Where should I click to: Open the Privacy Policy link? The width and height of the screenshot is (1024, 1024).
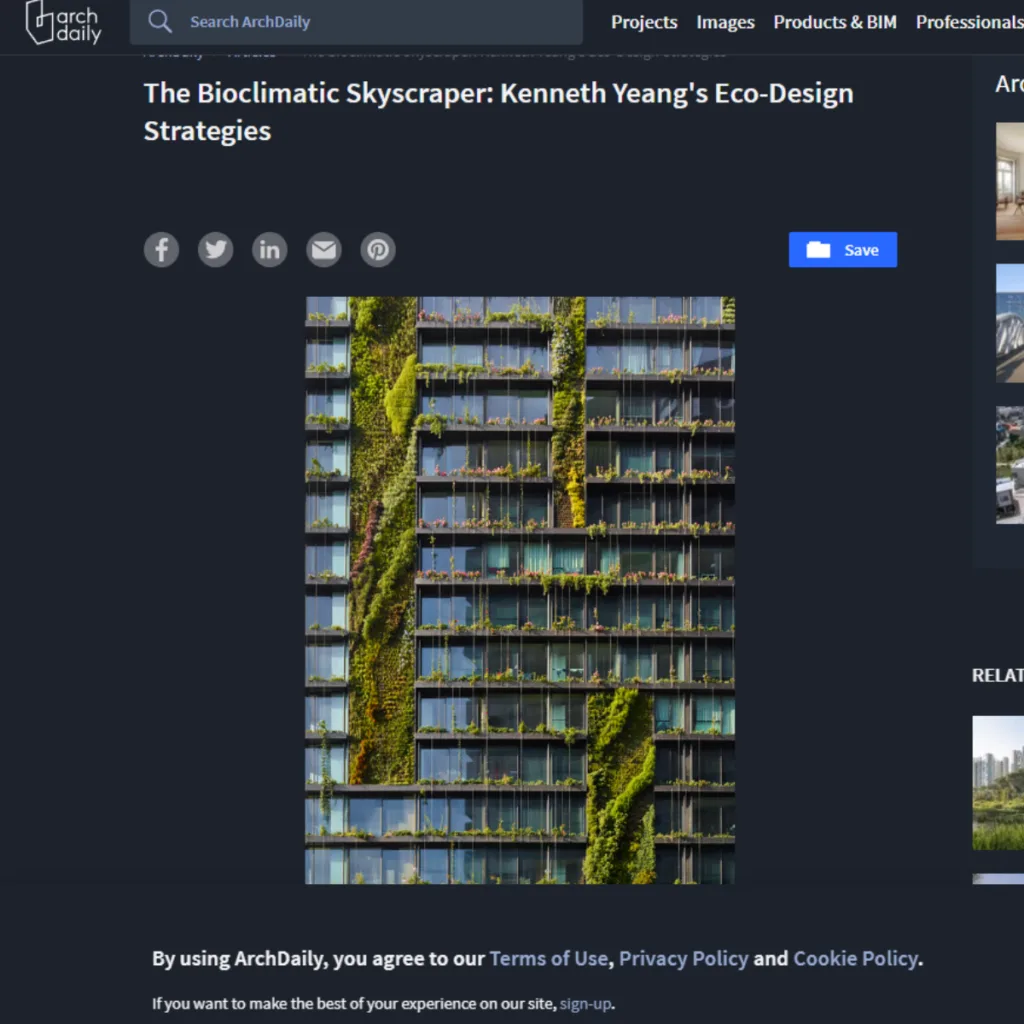(683, 958)
